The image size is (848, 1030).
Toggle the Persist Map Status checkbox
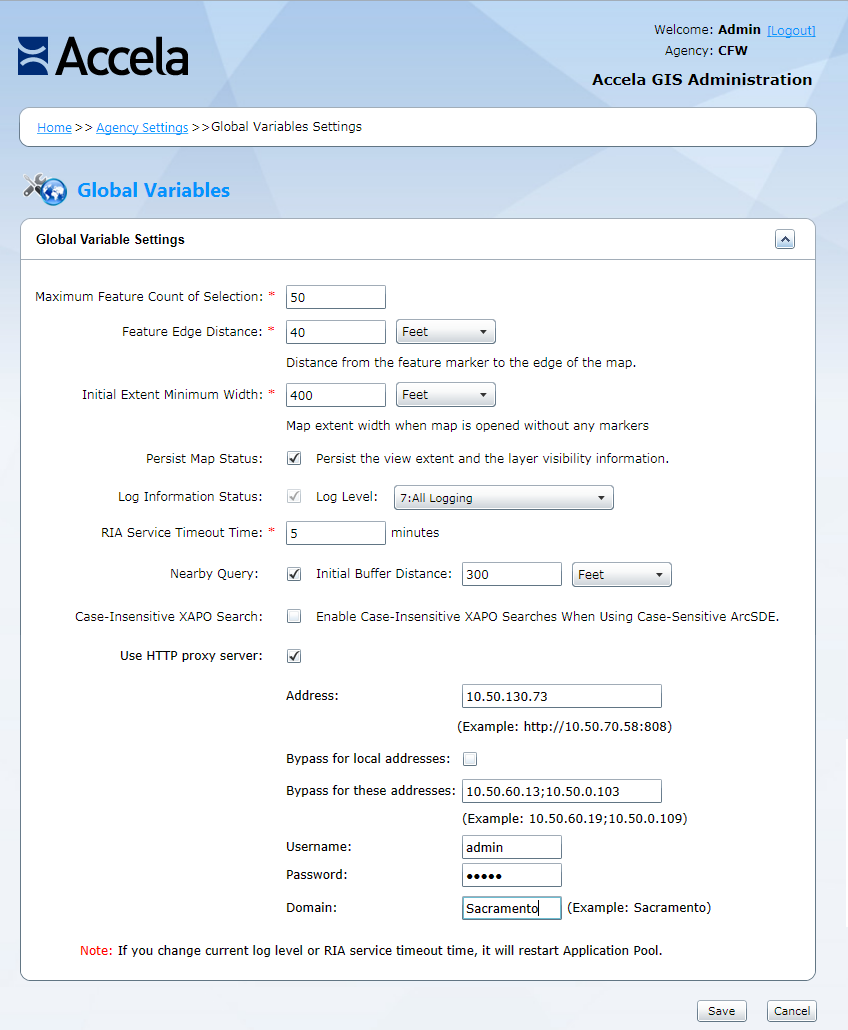coord(294,459)
